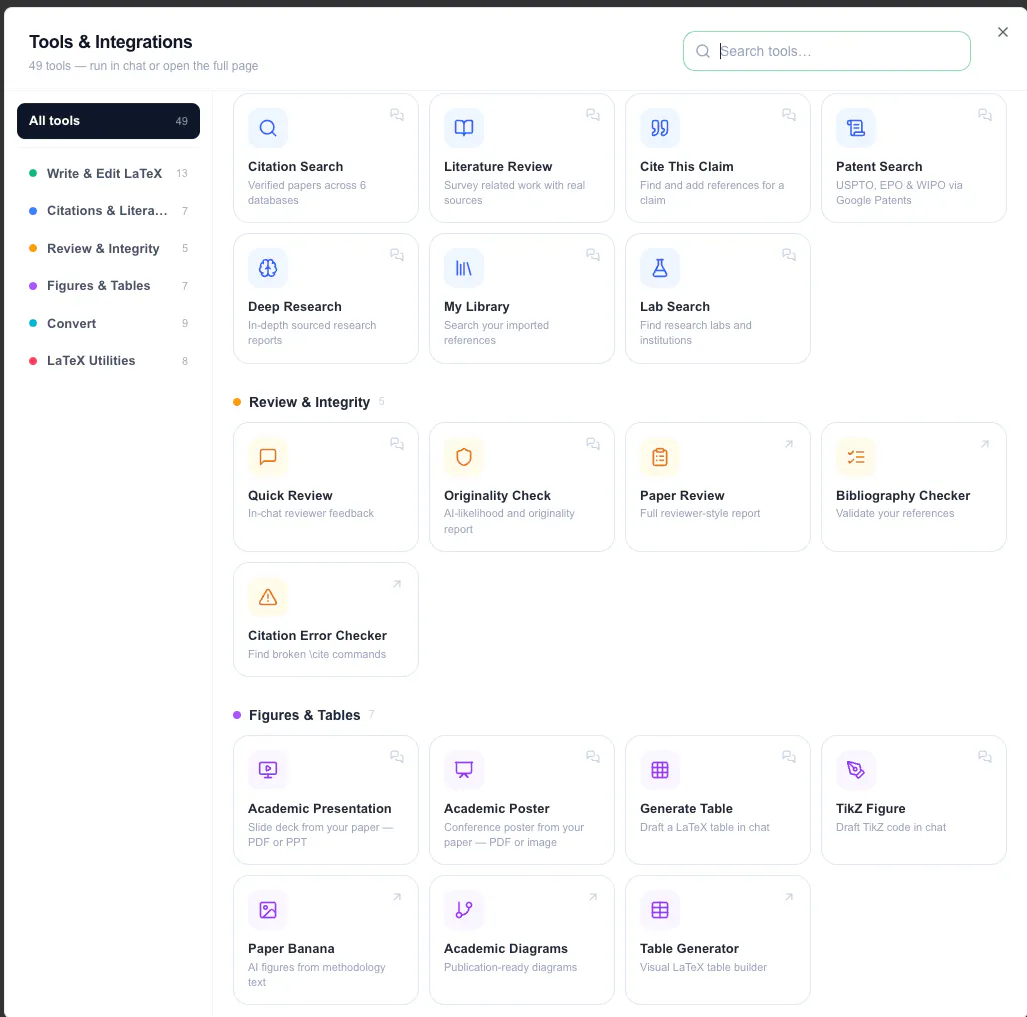
Task: Click the Lab Search flask icon
Action: tap(660, 268)
